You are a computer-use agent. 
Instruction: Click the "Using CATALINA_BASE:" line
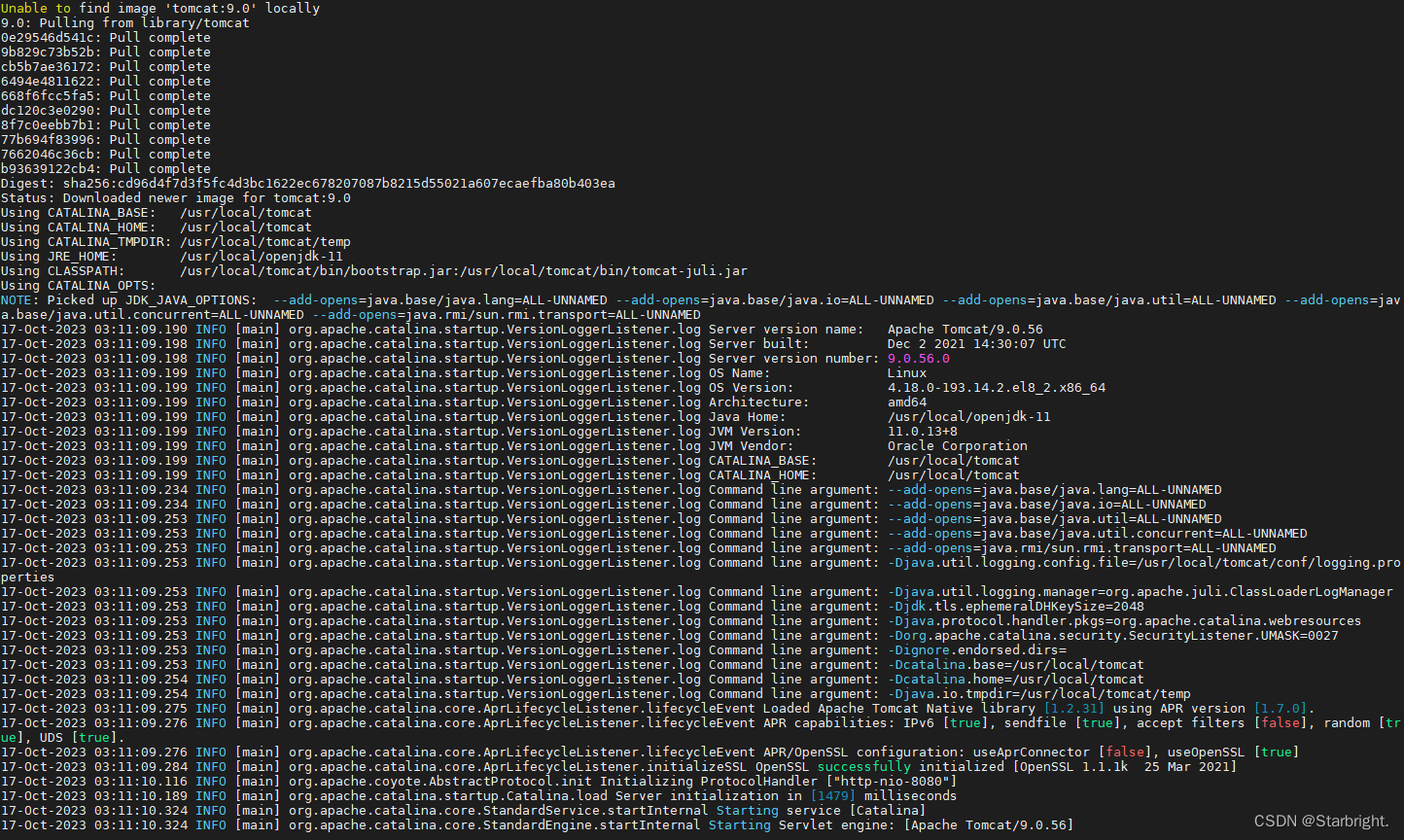(x=156, y=212)
